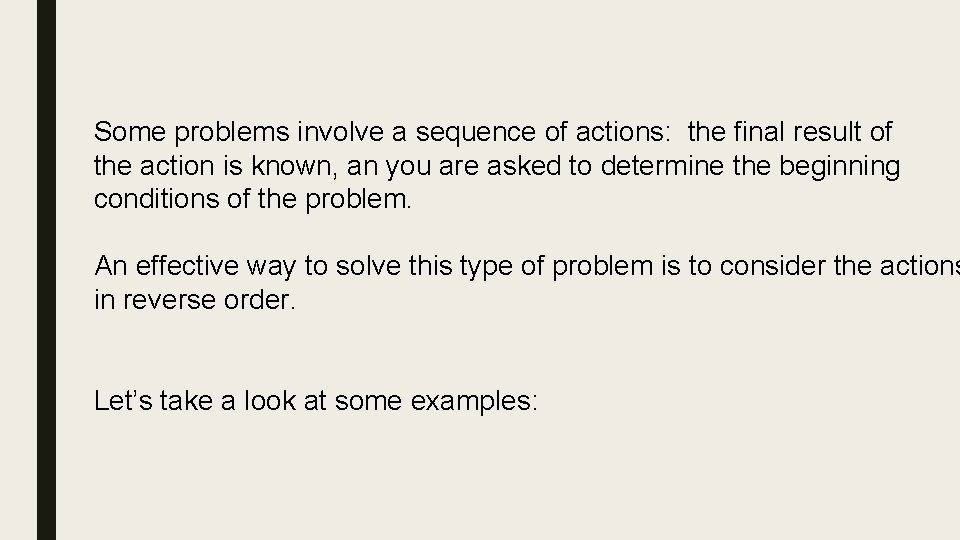Screen dimensions: 960x540
Task: Click the word "beginning" ending the second line
Action: click(x=839, y=167)
